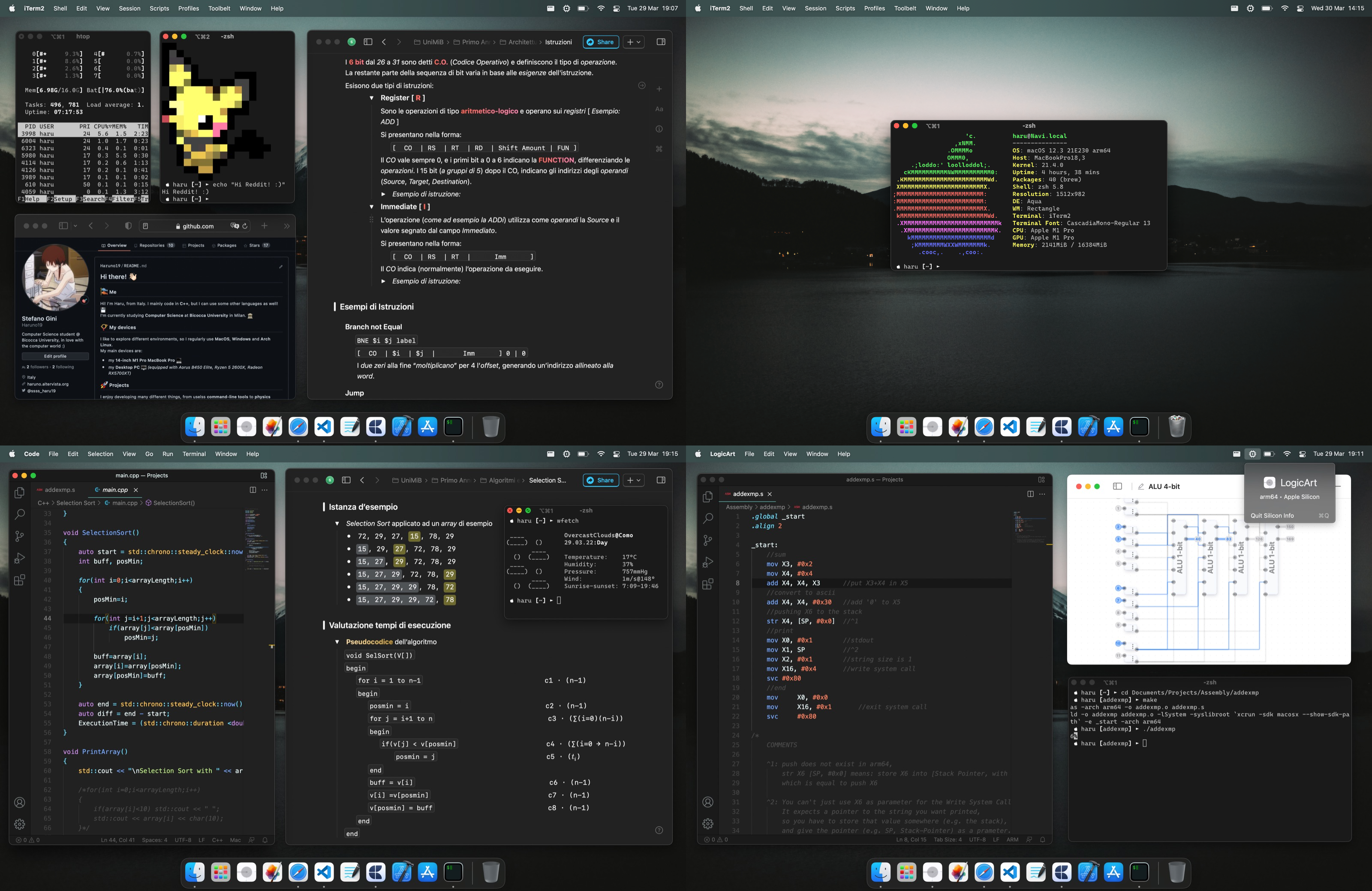Viewport: 1372px width, 891px height.
Task: Reload the github.com page in Safari
Action: coord(245,226)
